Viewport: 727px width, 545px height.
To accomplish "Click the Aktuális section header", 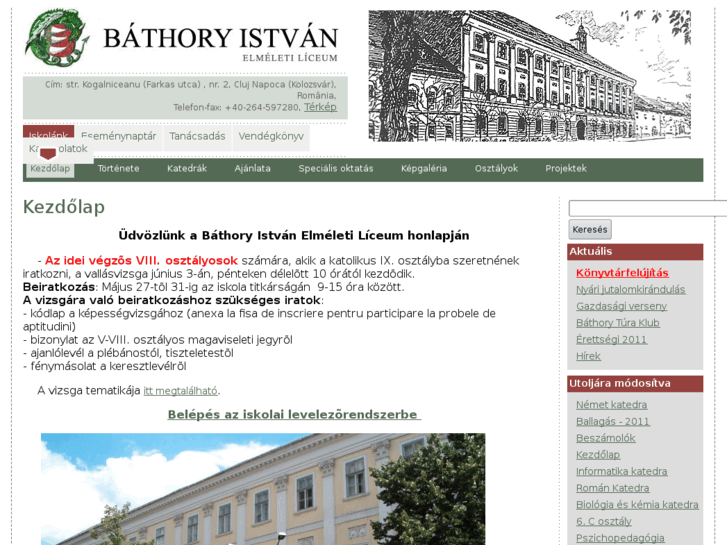I will [635, 252].
